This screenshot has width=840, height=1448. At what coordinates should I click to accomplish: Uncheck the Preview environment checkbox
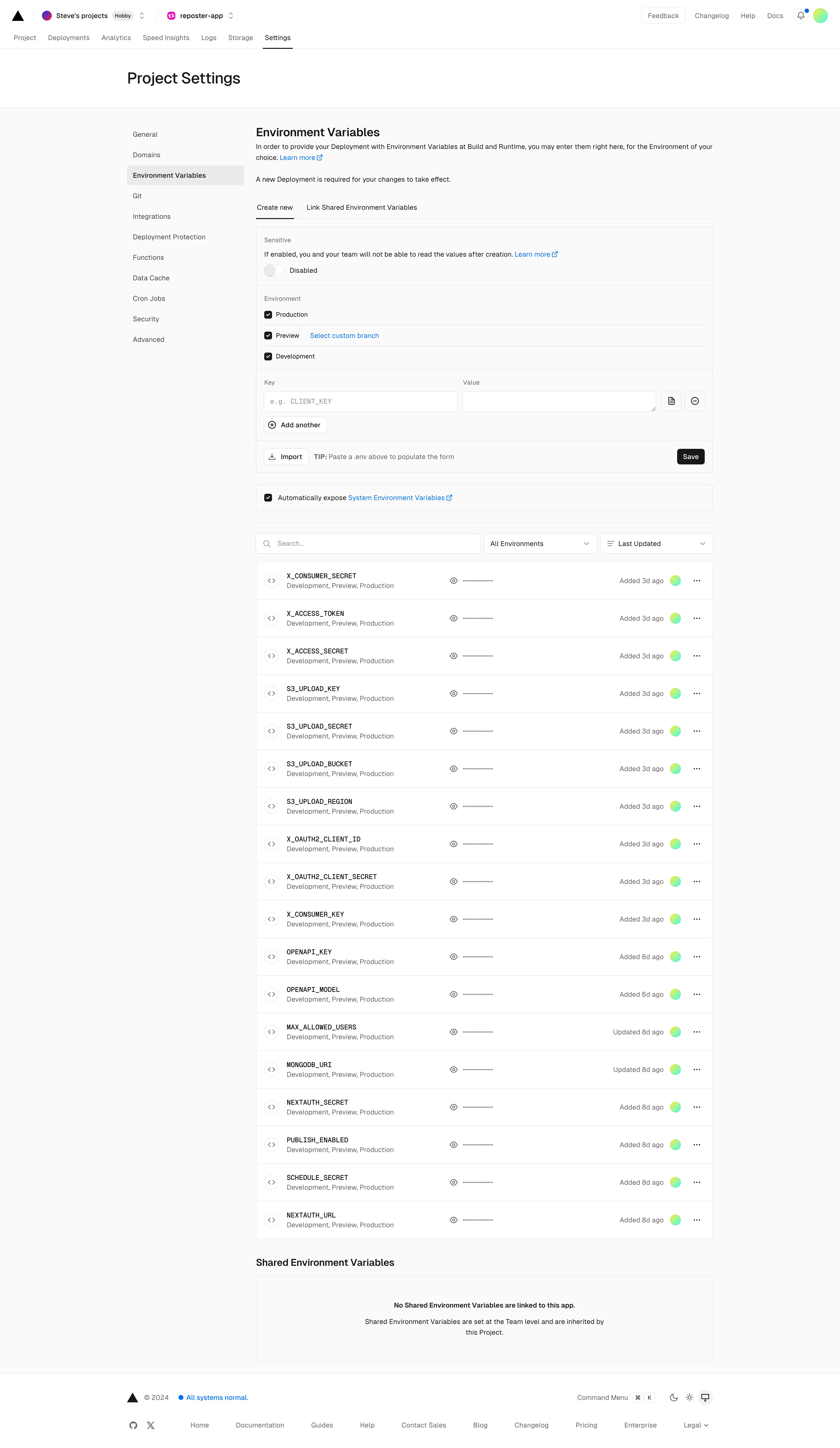click(x=268, y=336)
